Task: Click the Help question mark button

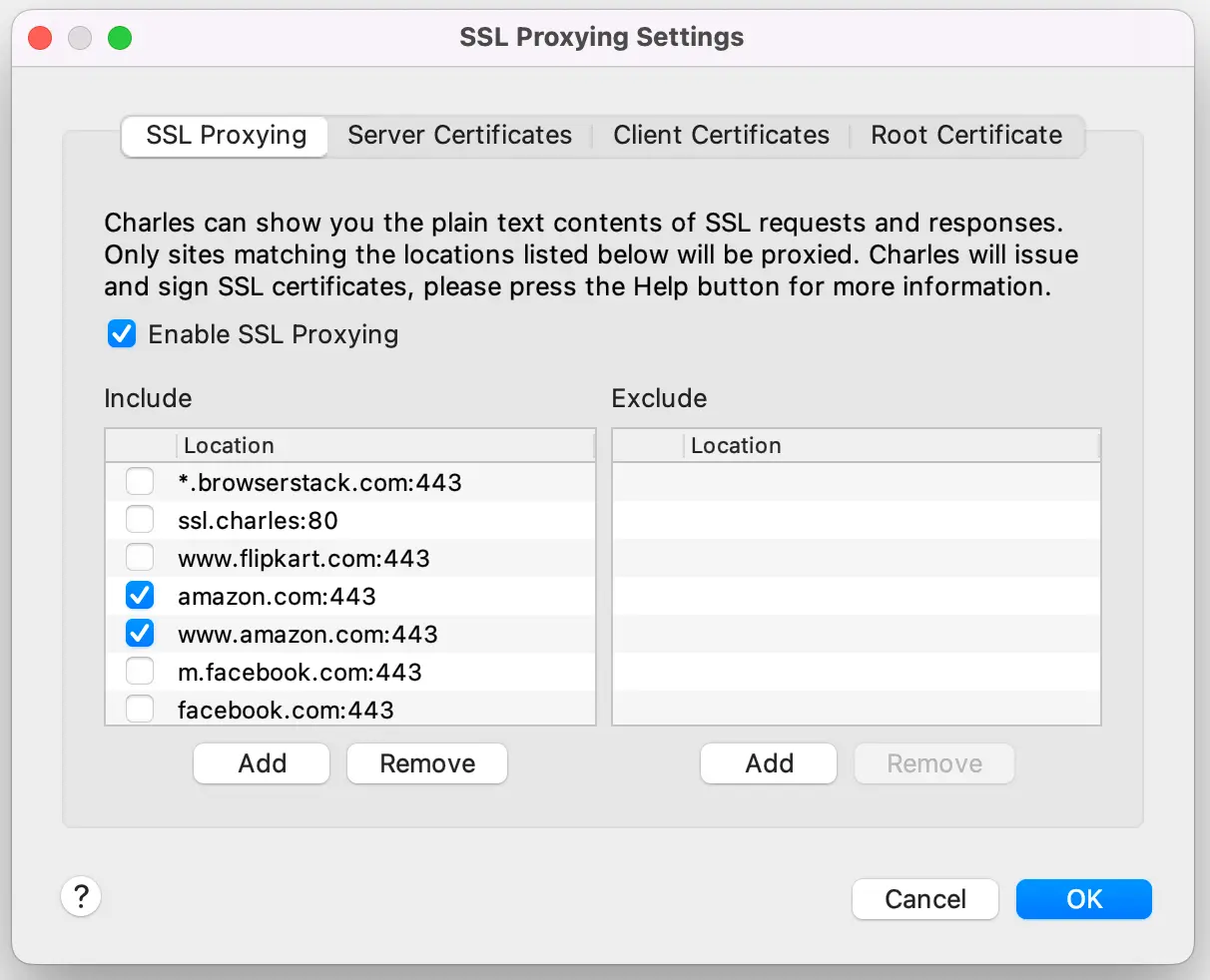Action: pos(81,895)
